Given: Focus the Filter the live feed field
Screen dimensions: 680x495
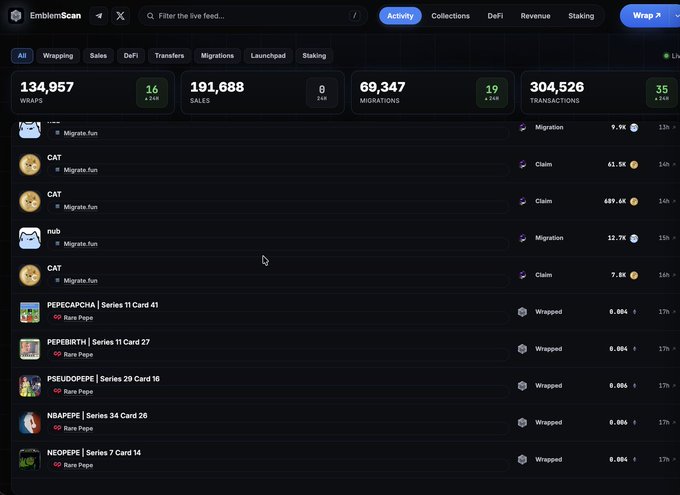Looking at the screenshot, I should click(253, 16).
